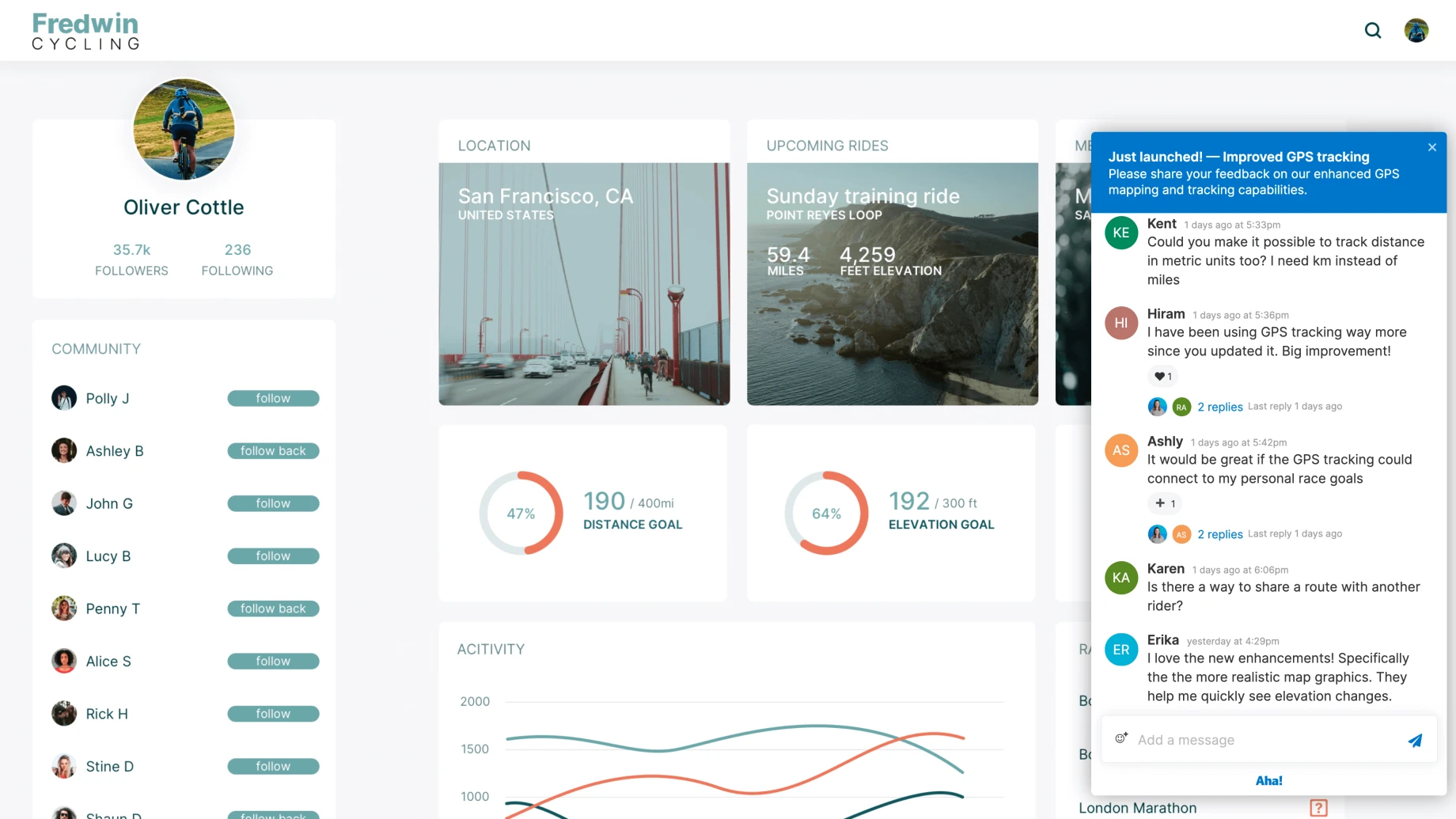Click Lucy B's name in Community
Viewport: 1456px width, 819px height.
pos(108,556)
